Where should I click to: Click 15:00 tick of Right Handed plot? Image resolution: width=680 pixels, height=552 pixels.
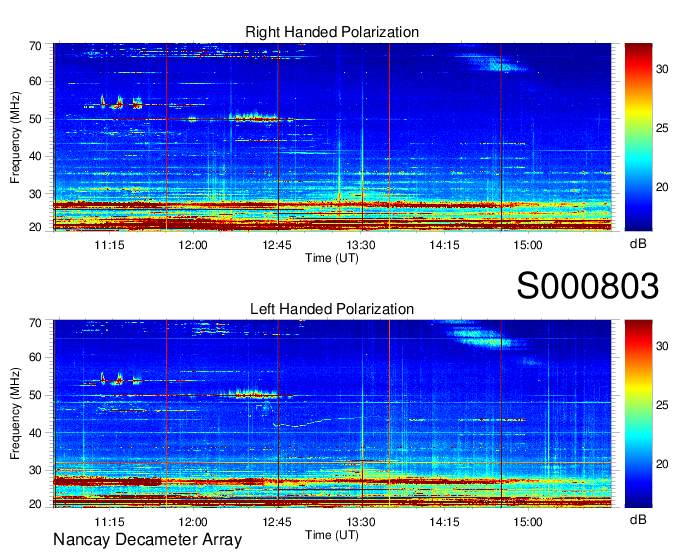click(528, 245)
